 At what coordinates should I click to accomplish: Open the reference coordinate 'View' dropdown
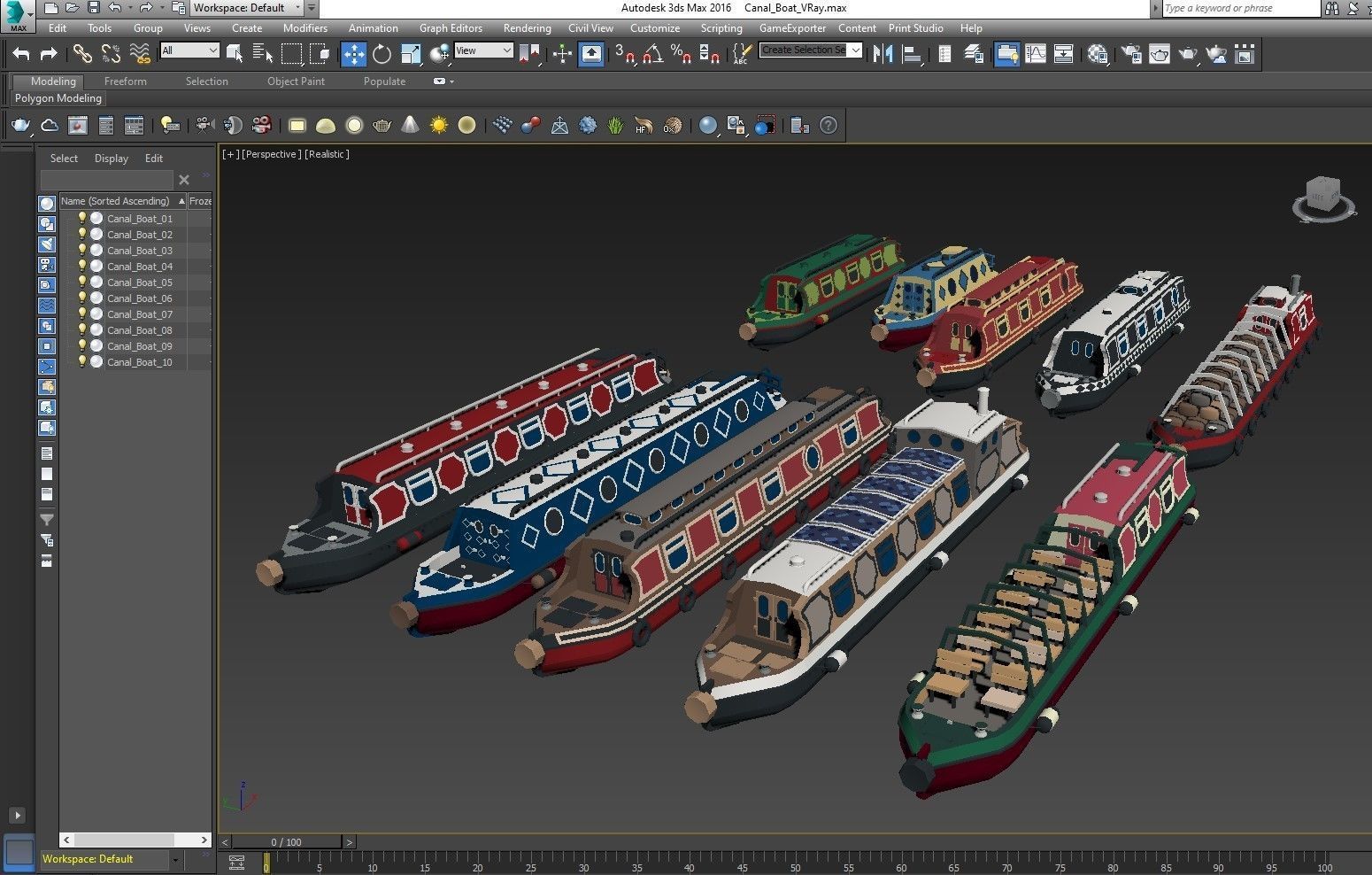click(x=483, y=50)
